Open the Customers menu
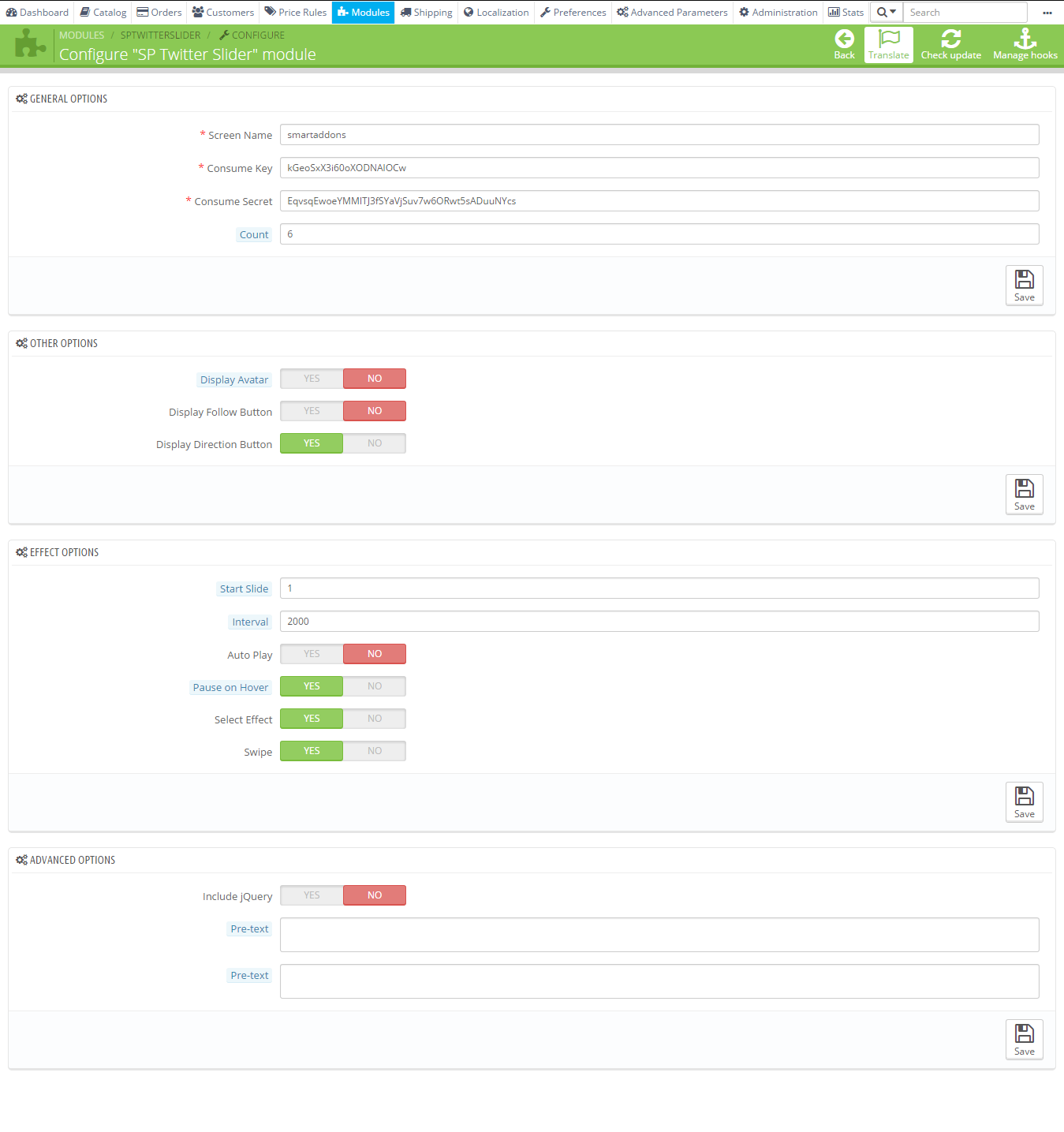The height and width of the screenshot is (1132, 1064). 223,13
